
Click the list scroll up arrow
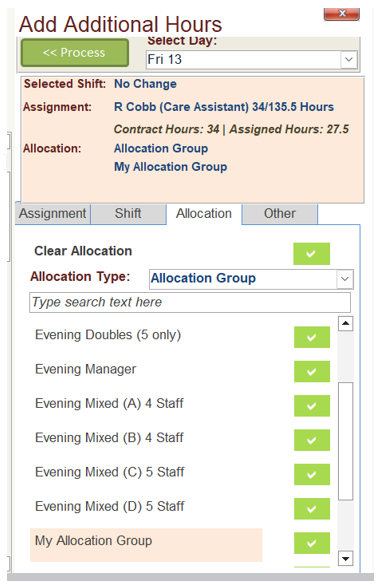pos(345,324)
